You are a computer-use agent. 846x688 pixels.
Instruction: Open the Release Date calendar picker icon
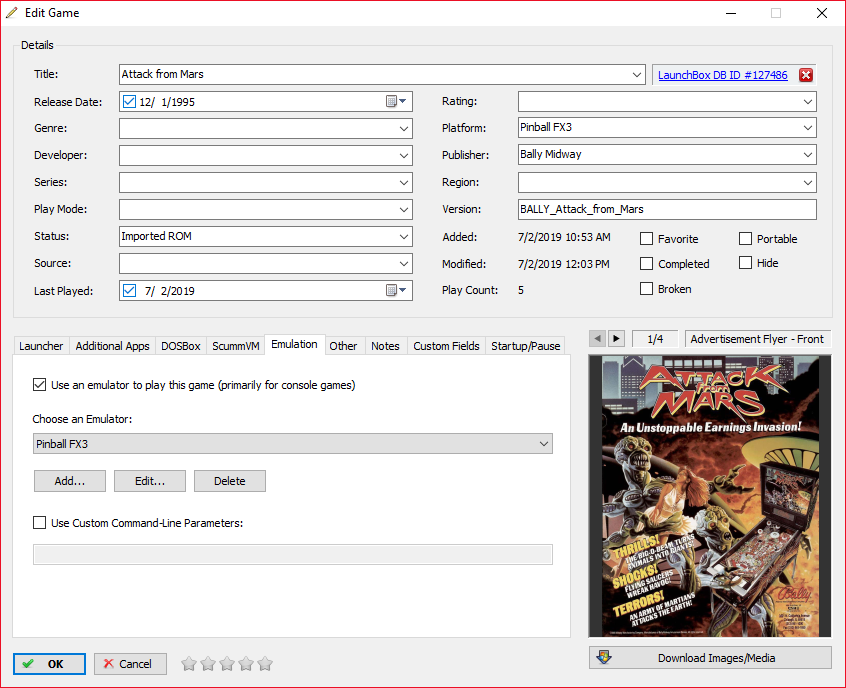coord(396,101)
